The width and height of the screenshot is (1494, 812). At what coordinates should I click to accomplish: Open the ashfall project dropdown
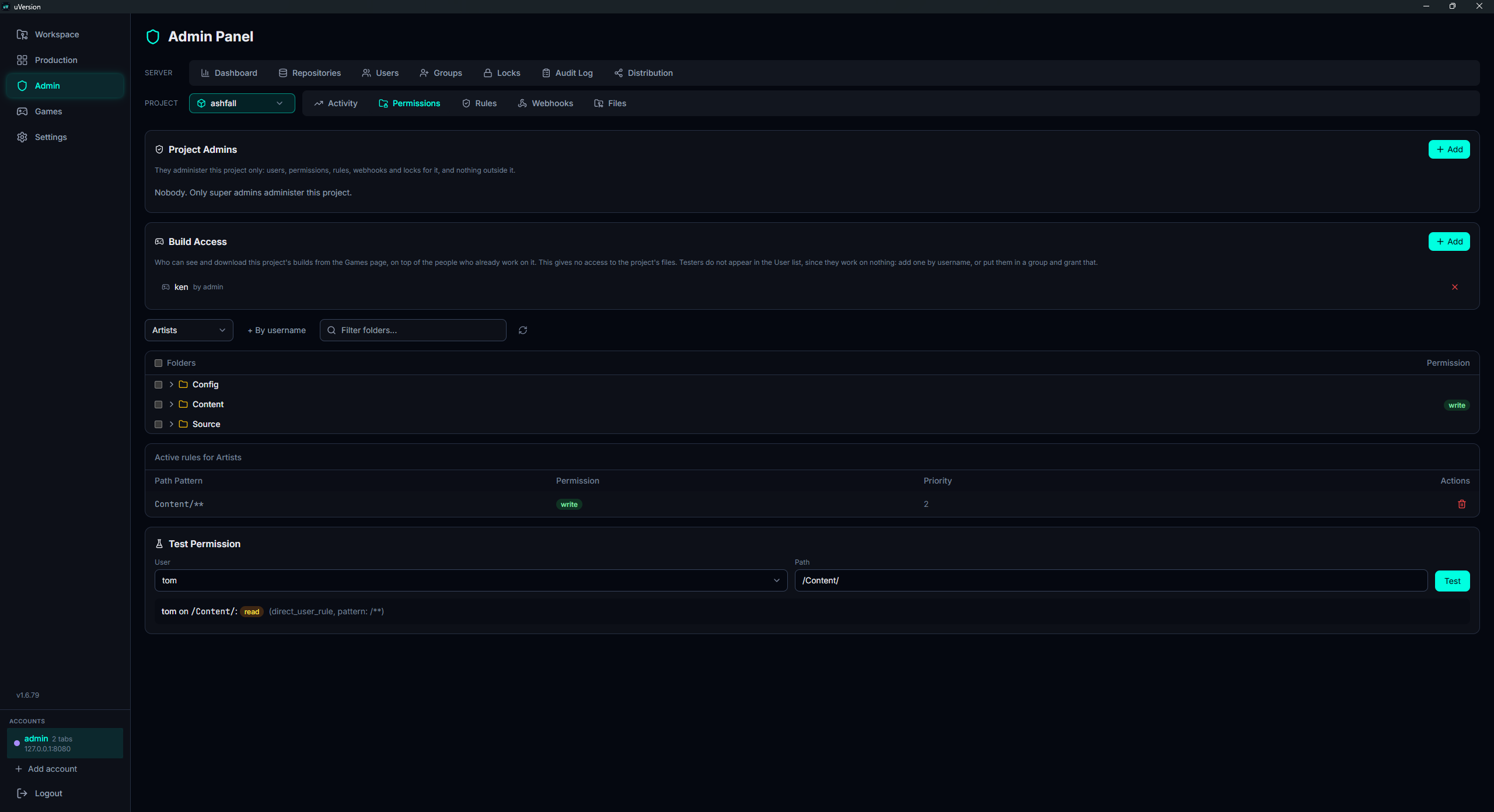[242, 103]
